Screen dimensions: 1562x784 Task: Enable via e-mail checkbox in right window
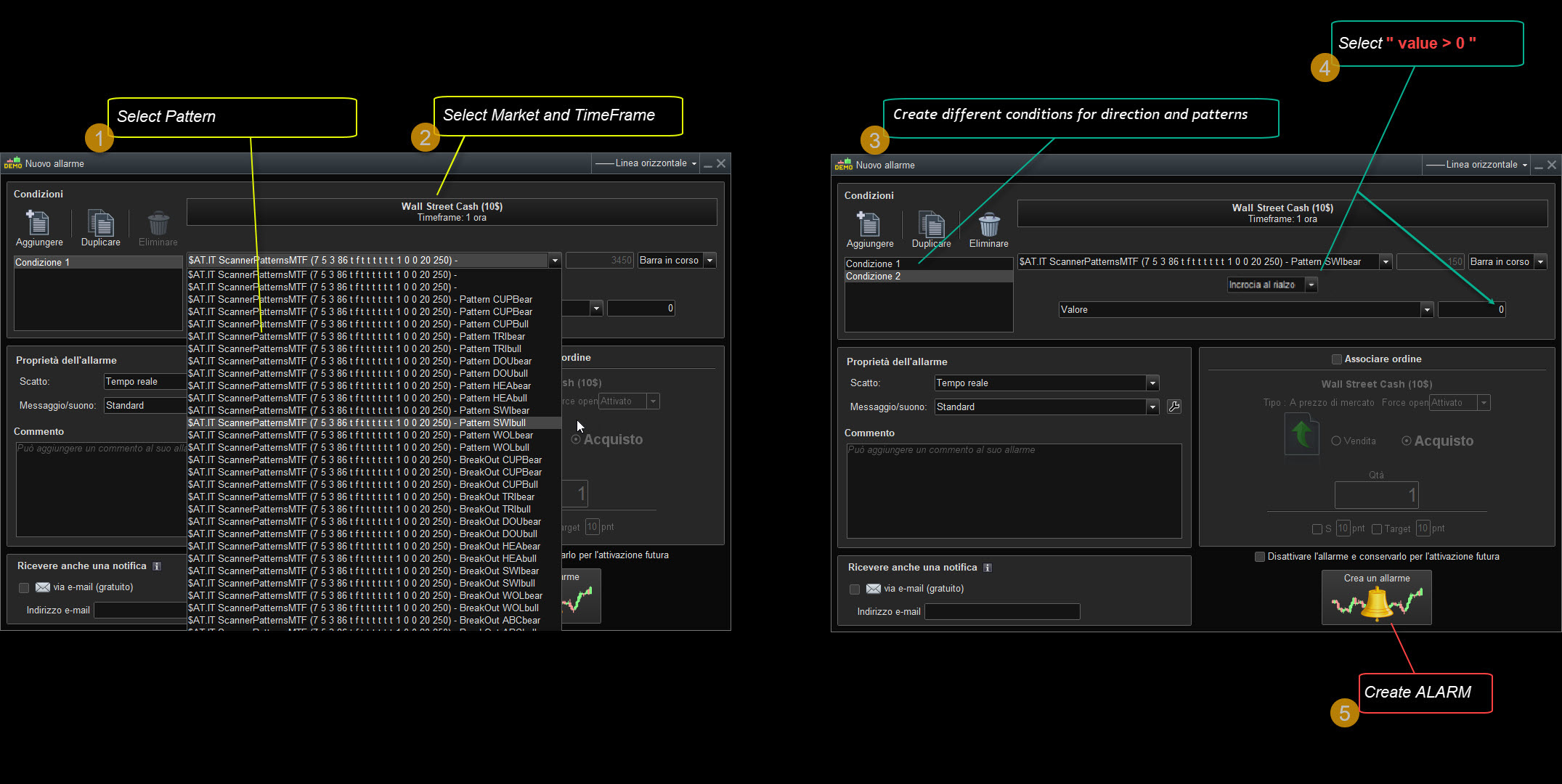(x=855, y=589)
